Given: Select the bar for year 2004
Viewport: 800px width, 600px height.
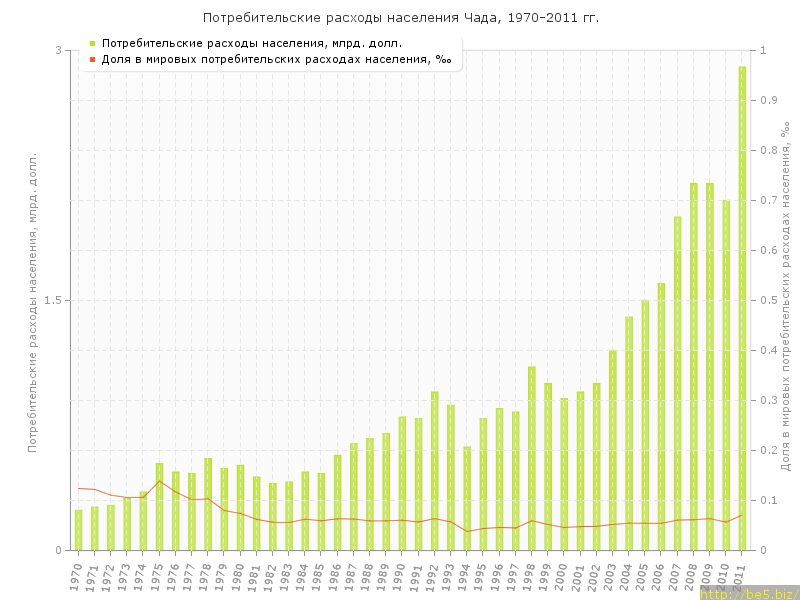Looking at the screenshot, I should 629,433.
